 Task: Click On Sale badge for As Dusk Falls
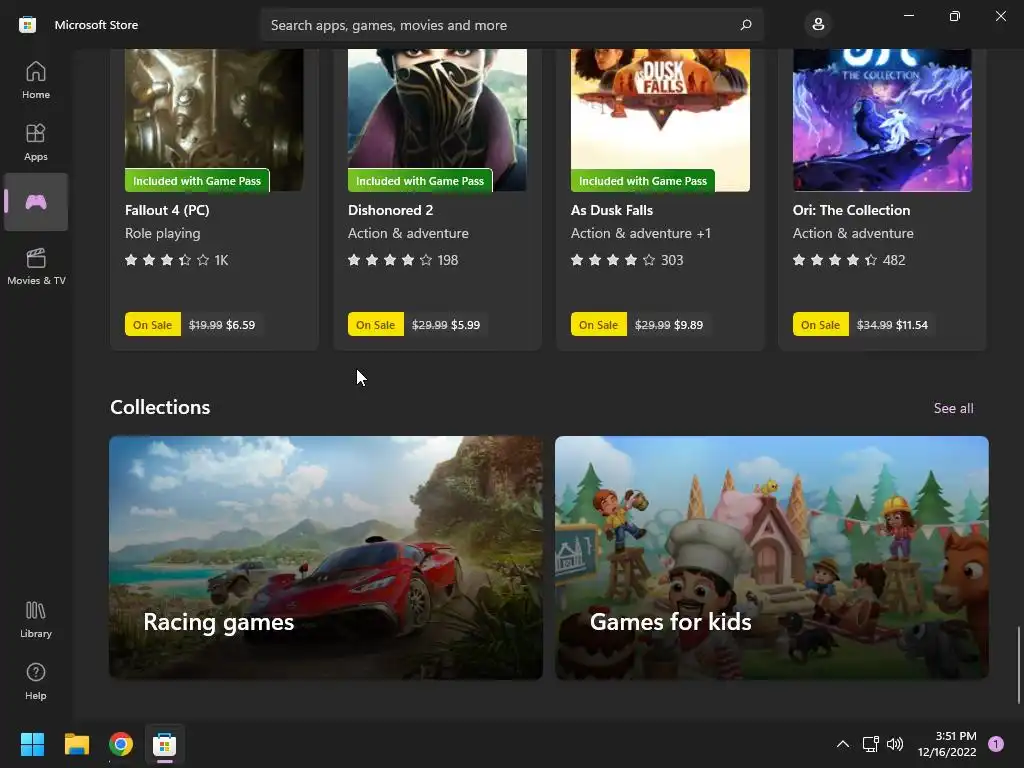click(598, 325)
